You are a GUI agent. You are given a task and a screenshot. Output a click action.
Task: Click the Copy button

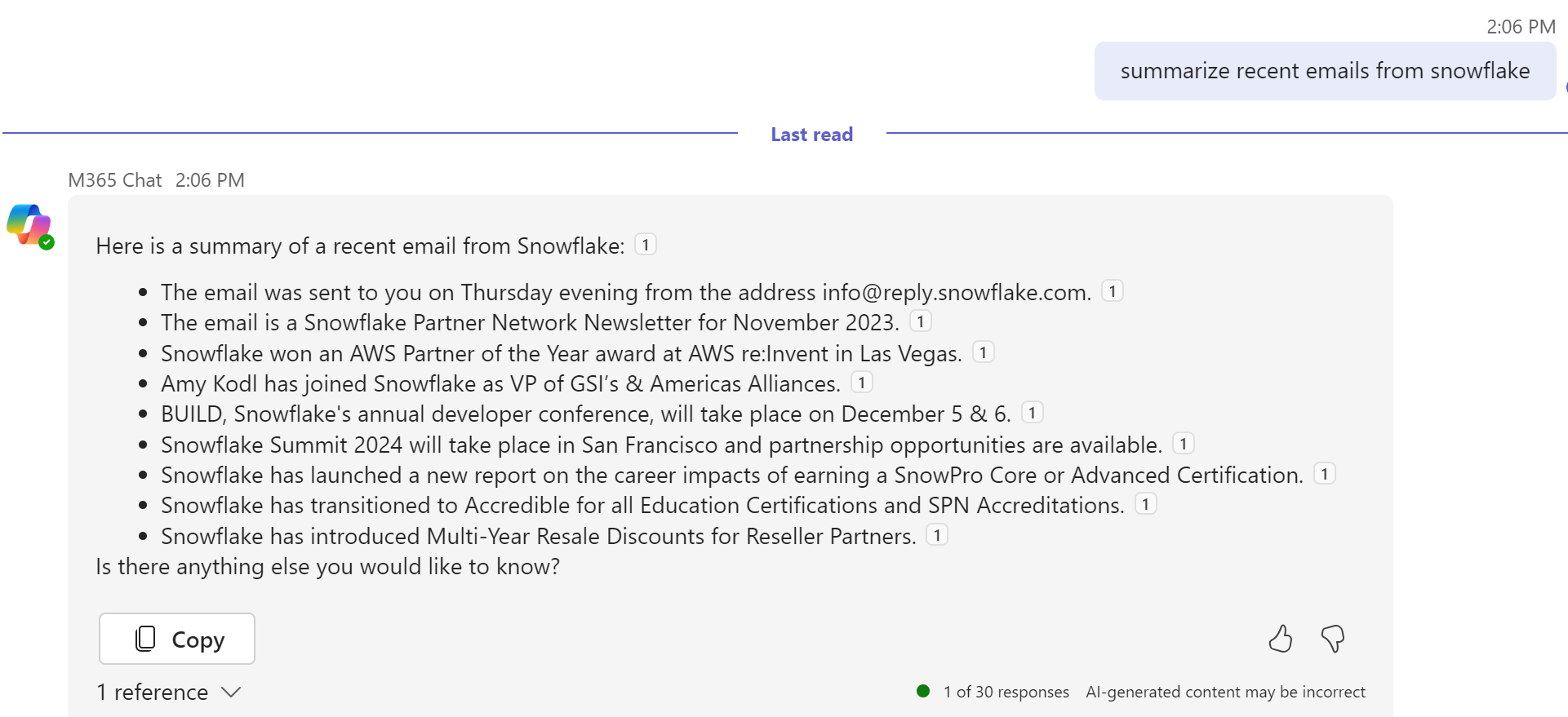[x=177, y=639]
